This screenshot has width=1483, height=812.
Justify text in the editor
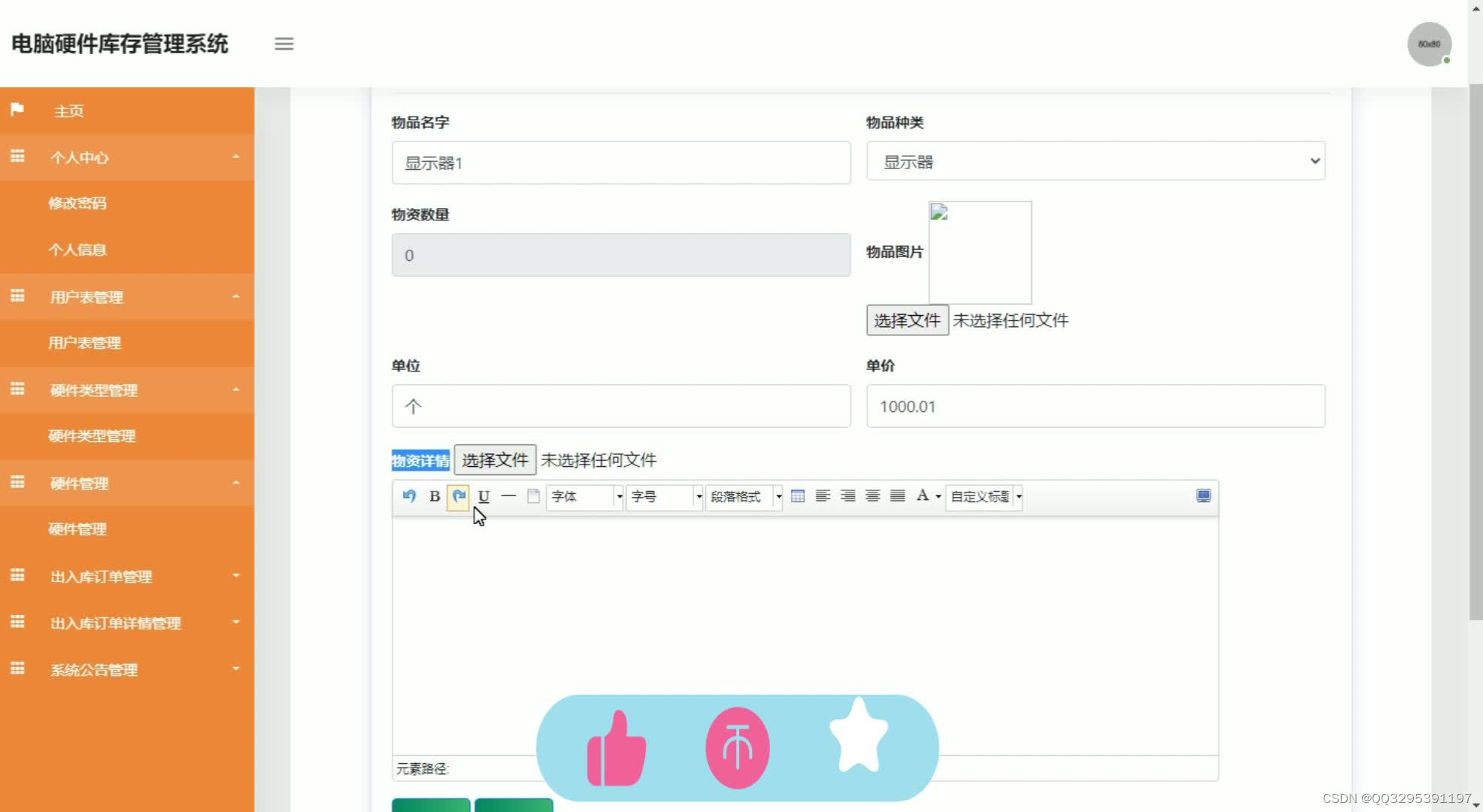(897, 496)
